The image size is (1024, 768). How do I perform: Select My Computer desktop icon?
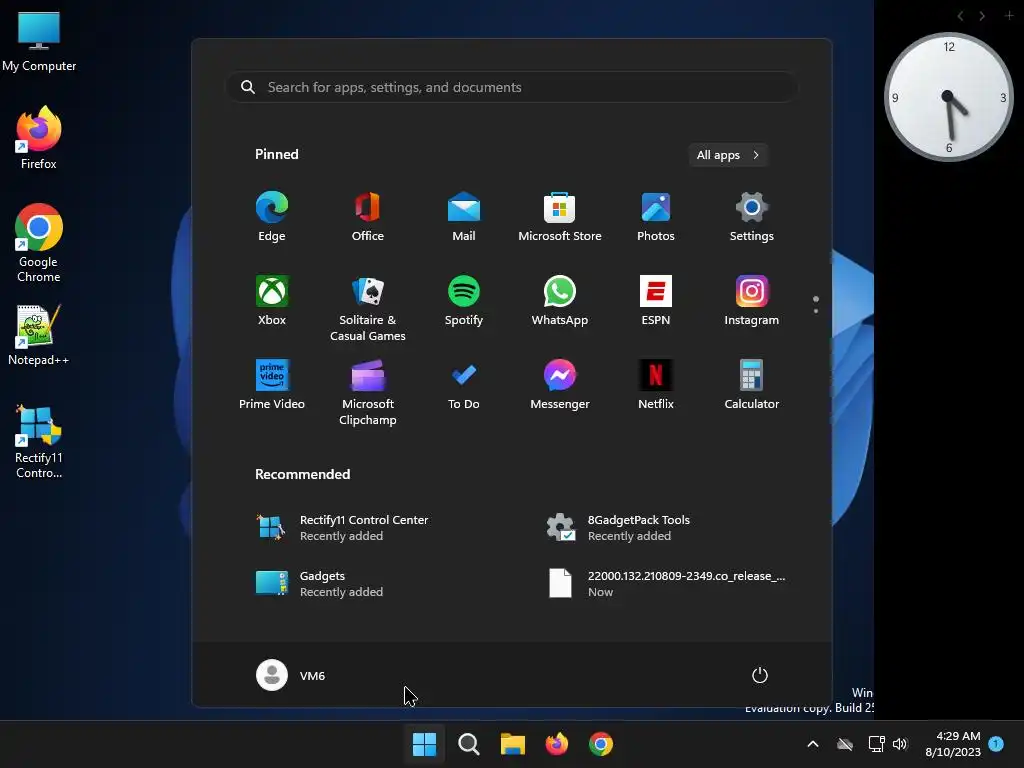pyautogui.click(x=39, y=42)
